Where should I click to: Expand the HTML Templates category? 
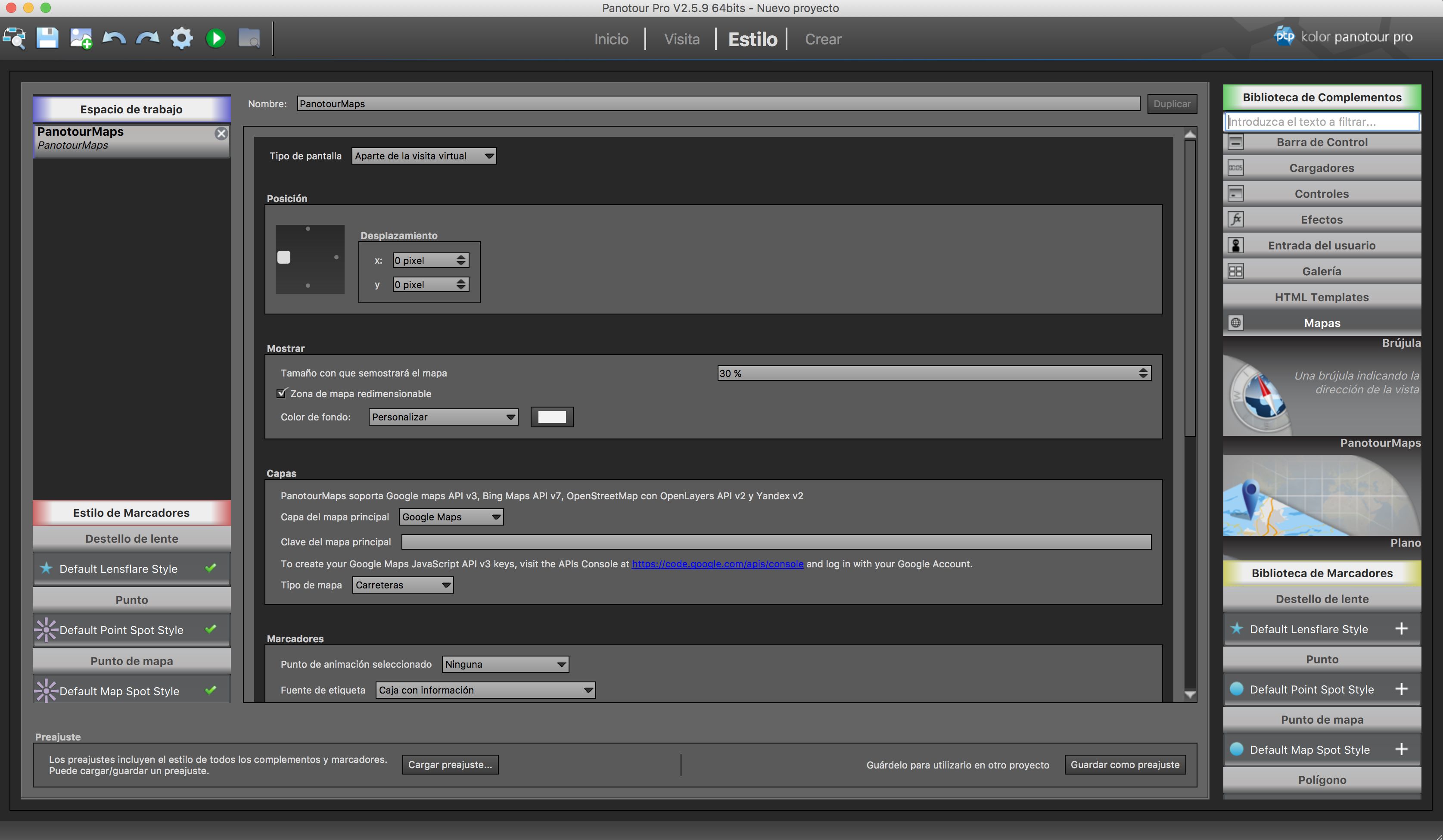click(1322, 297)
